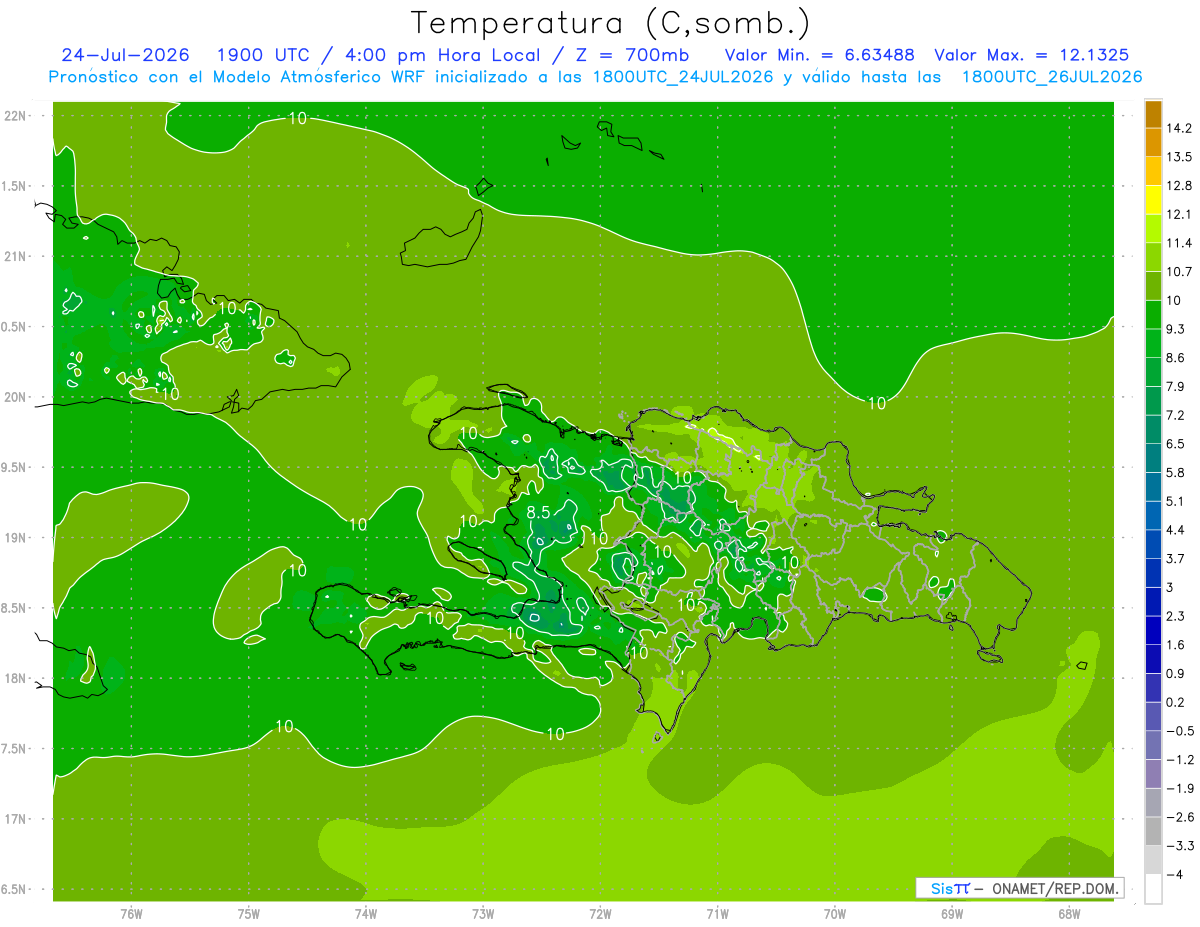
Task: Click the "8.5" contour label over Haiti
Action: 538,512
